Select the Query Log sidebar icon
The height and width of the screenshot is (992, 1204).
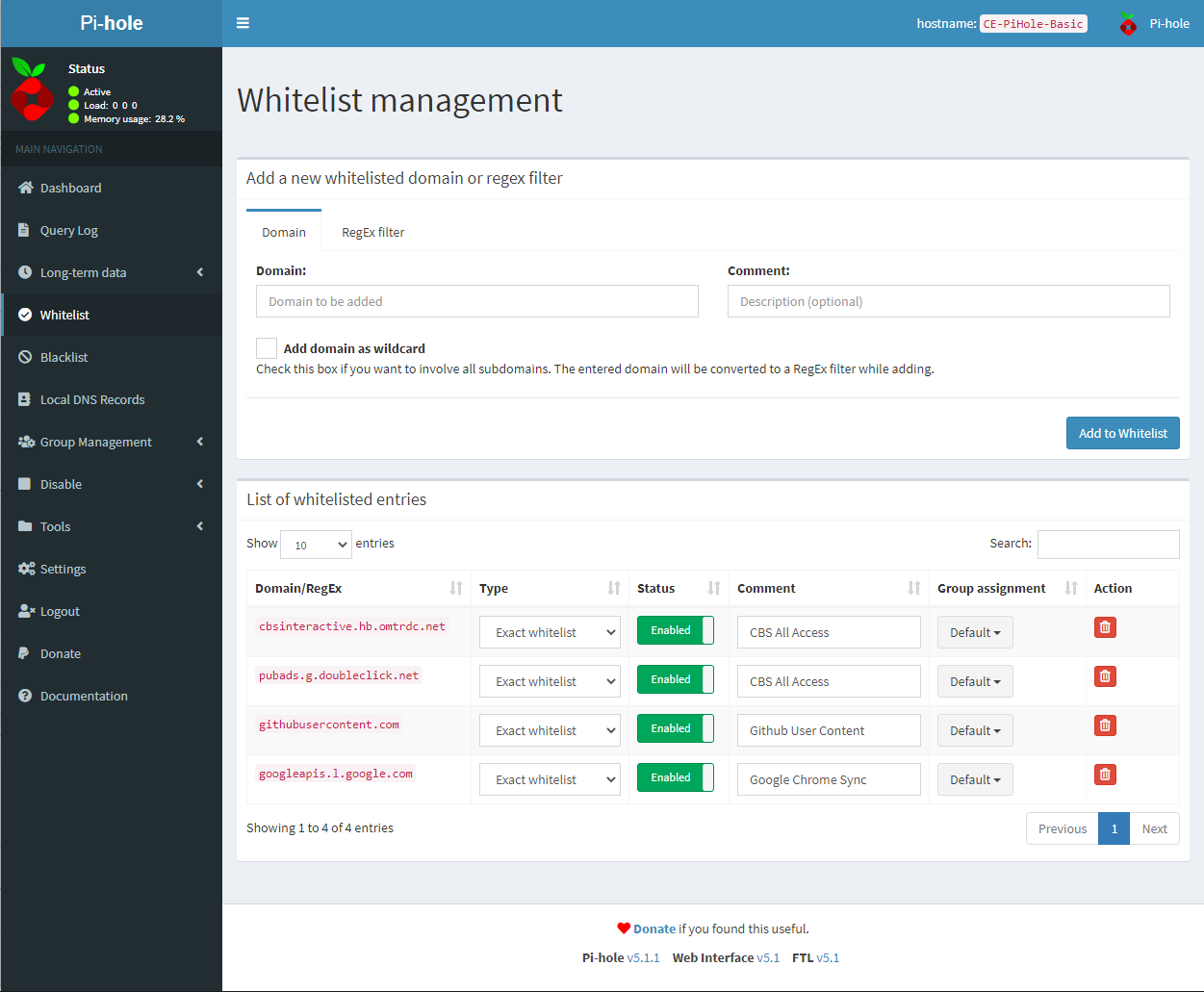[x=22, y=230]
